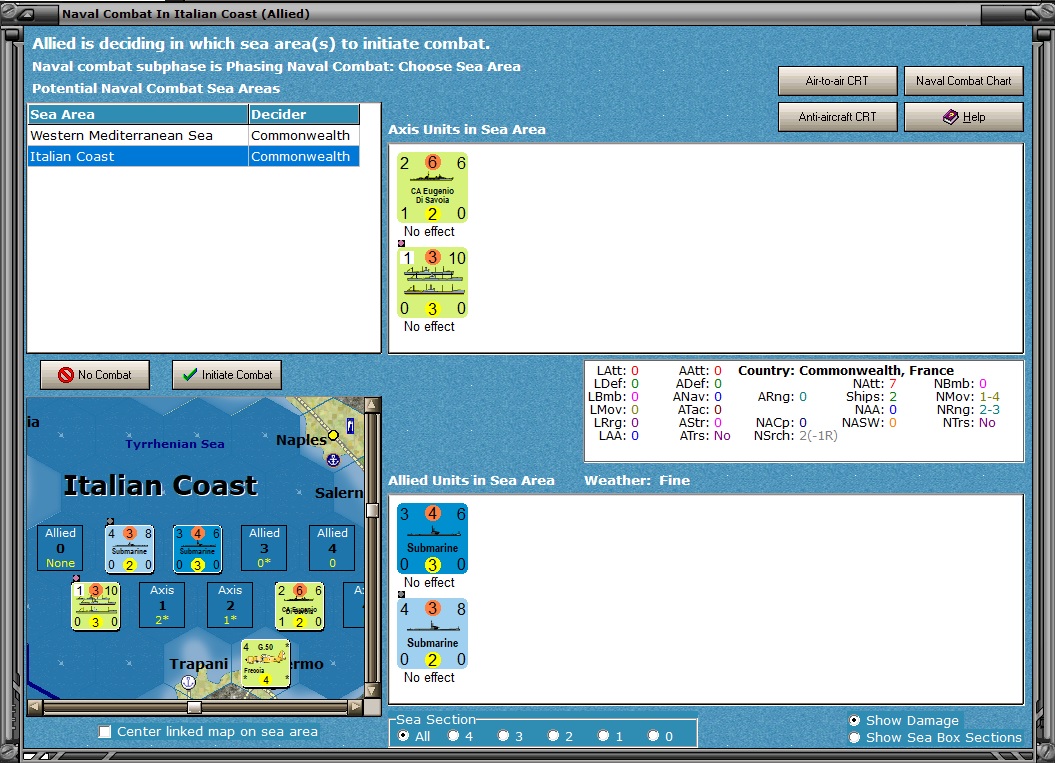Click Trapani port anchor icon on map
The width and height of the screenshot is (1055, 763).
pyautogui.click(x=188, y=682)
